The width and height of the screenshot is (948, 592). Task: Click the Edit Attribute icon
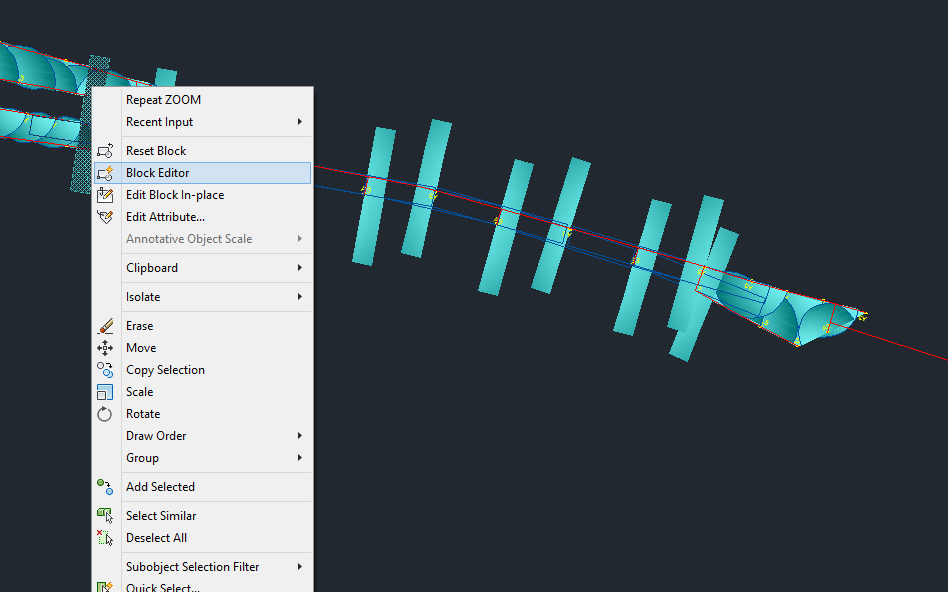[105, 217]
